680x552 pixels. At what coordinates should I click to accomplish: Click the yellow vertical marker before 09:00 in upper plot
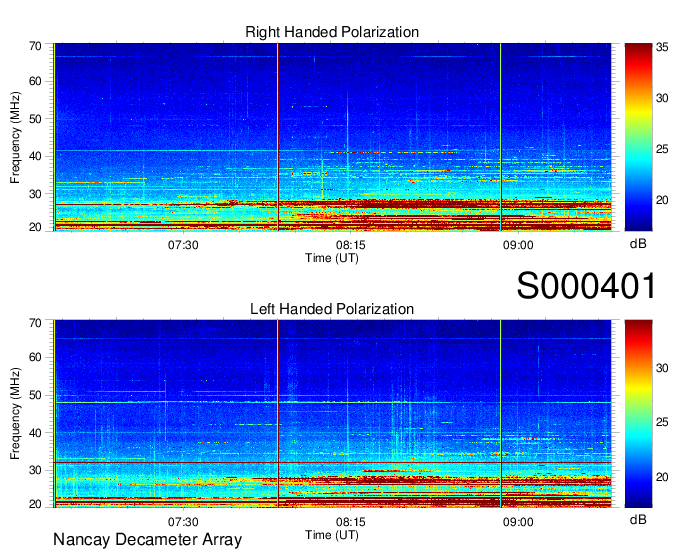[500, 137]
